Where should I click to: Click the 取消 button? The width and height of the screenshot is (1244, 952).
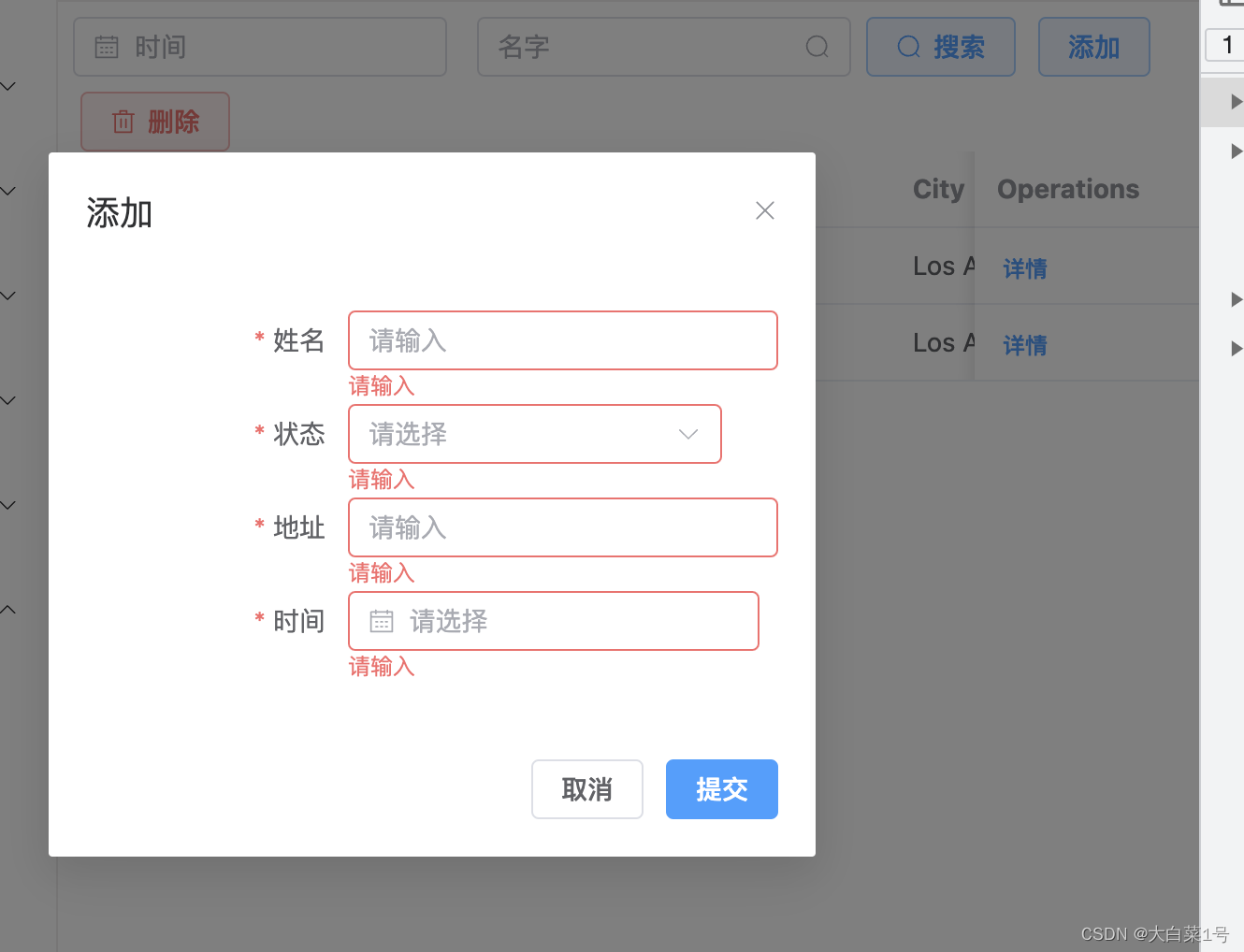587,789
